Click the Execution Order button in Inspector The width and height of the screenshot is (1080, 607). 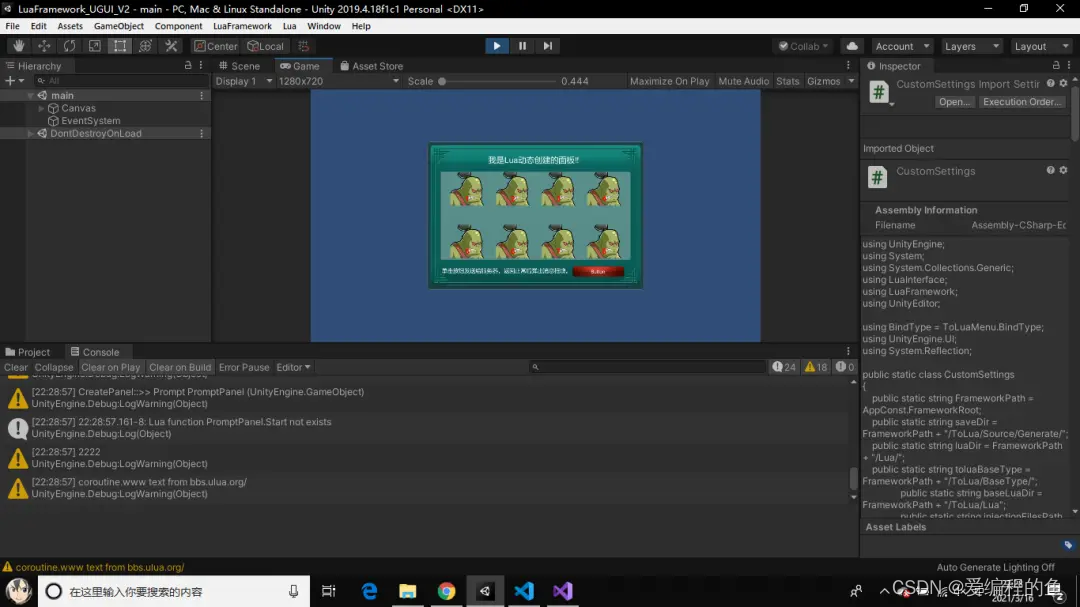click(x=1022, y=101)
